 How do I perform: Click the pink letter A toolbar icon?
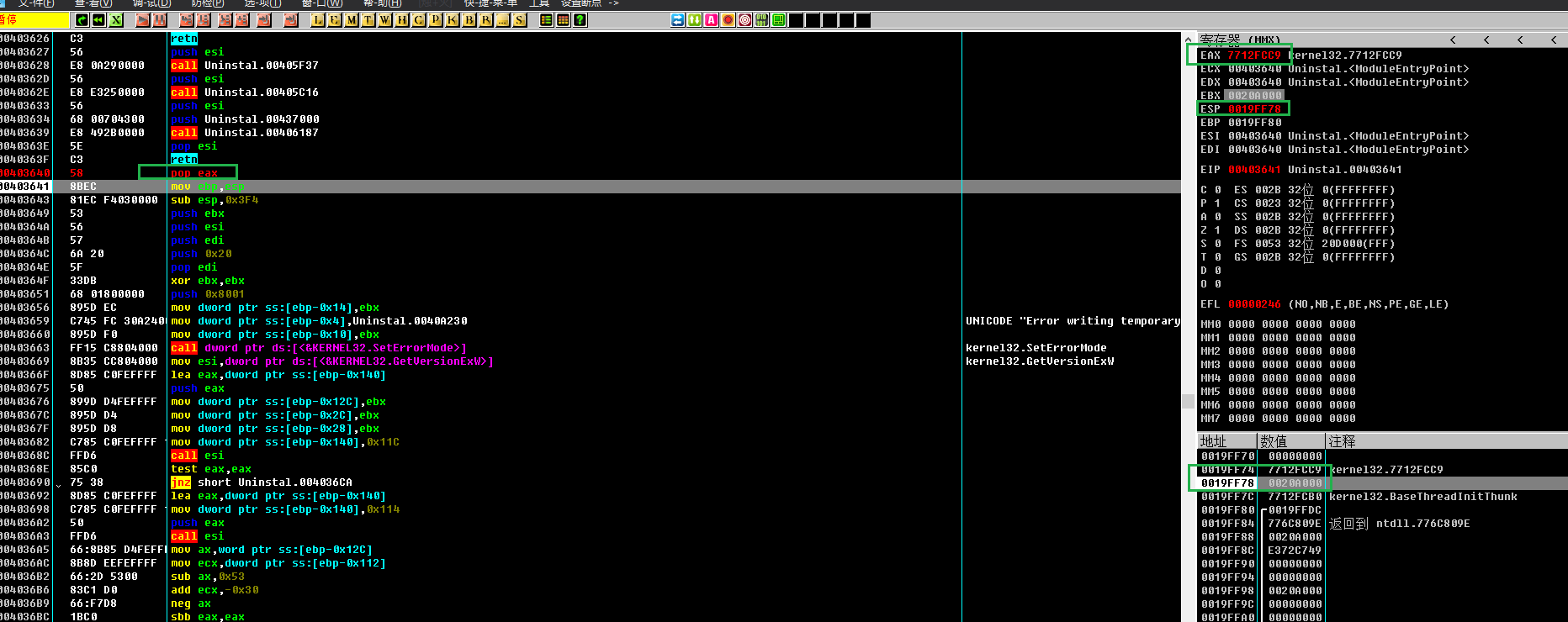pos(711,20)
